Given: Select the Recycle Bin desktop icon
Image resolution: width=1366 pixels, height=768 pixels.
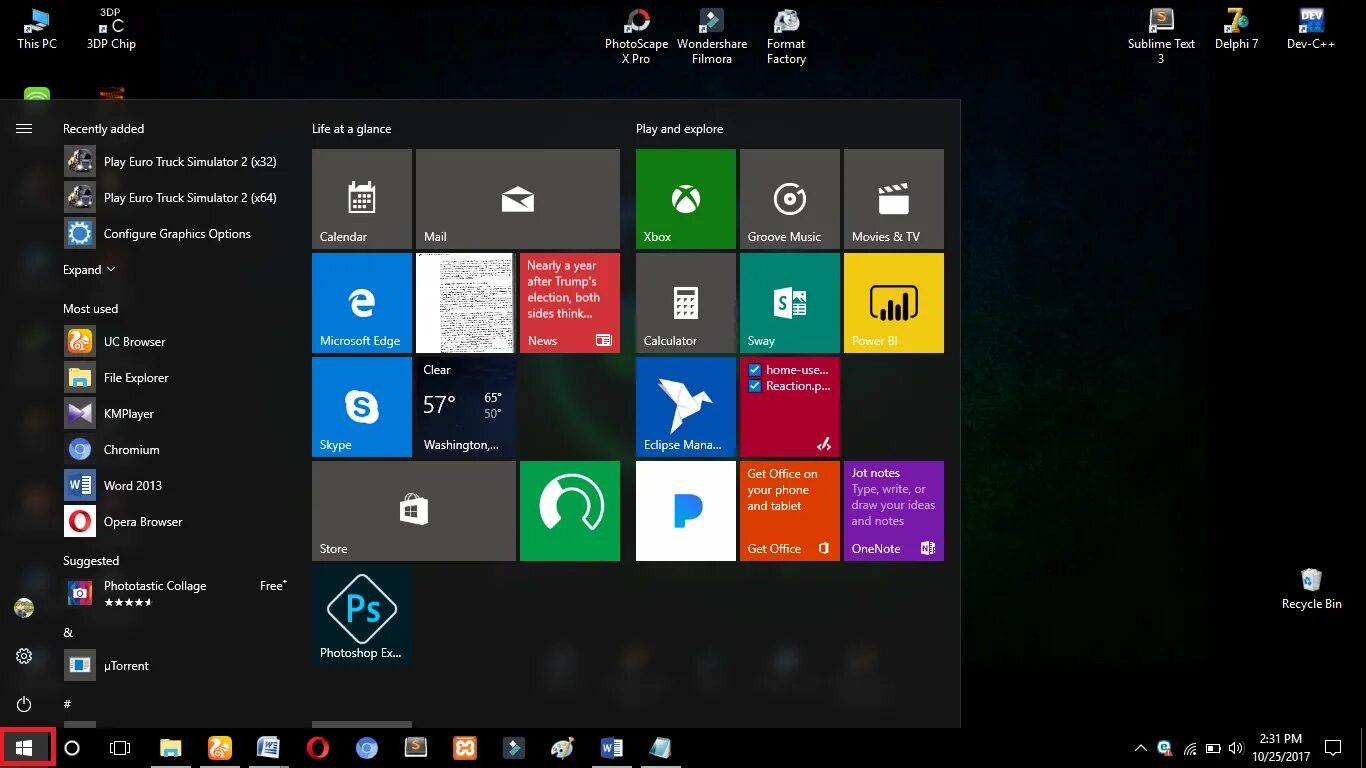Looking at the screenshot, I should pyautogui.click(x=1312, y=589).
